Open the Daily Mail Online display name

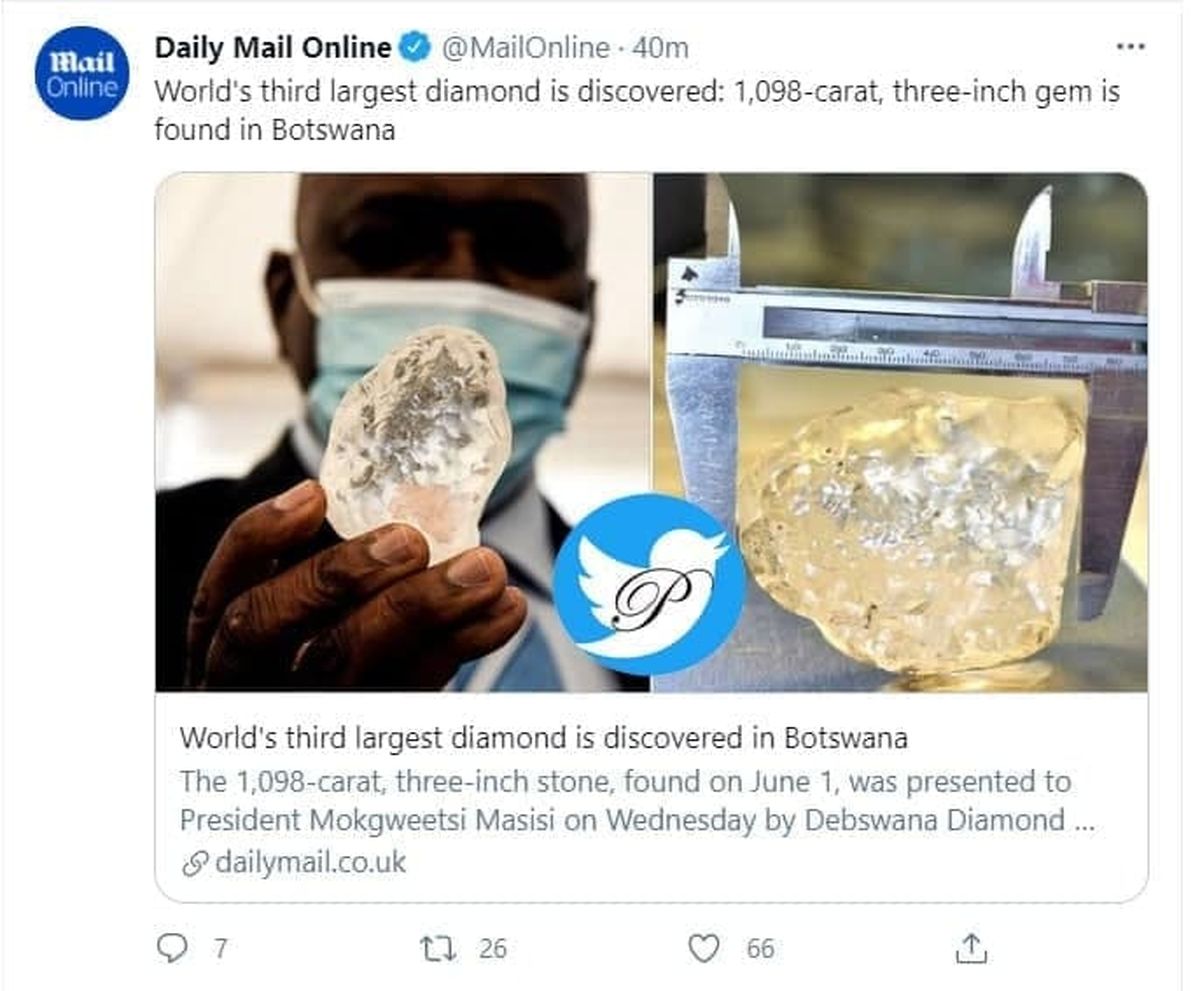pos(272,47)
